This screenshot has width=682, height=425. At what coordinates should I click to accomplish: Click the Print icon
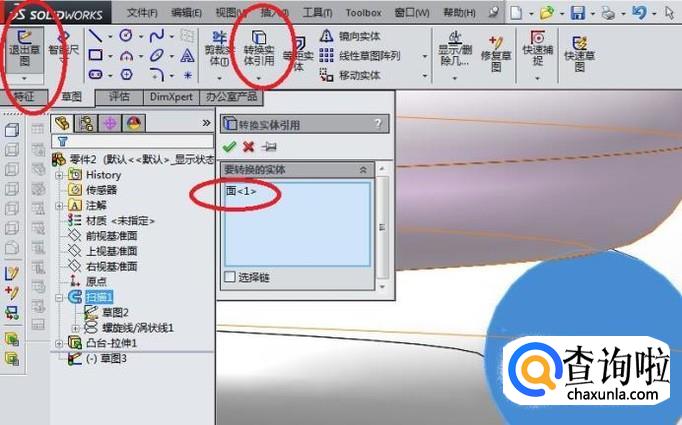(x=608, y=13)
